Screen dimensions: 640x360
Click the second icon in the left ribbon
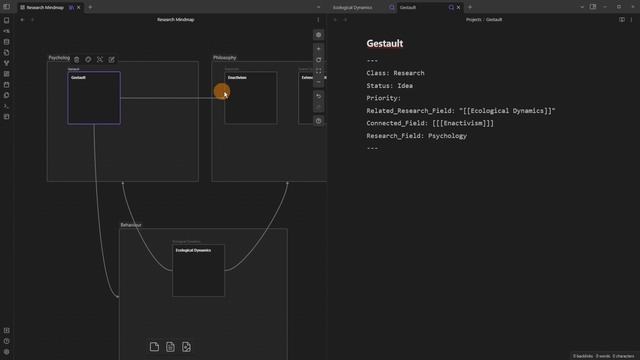tap(7, 31)
